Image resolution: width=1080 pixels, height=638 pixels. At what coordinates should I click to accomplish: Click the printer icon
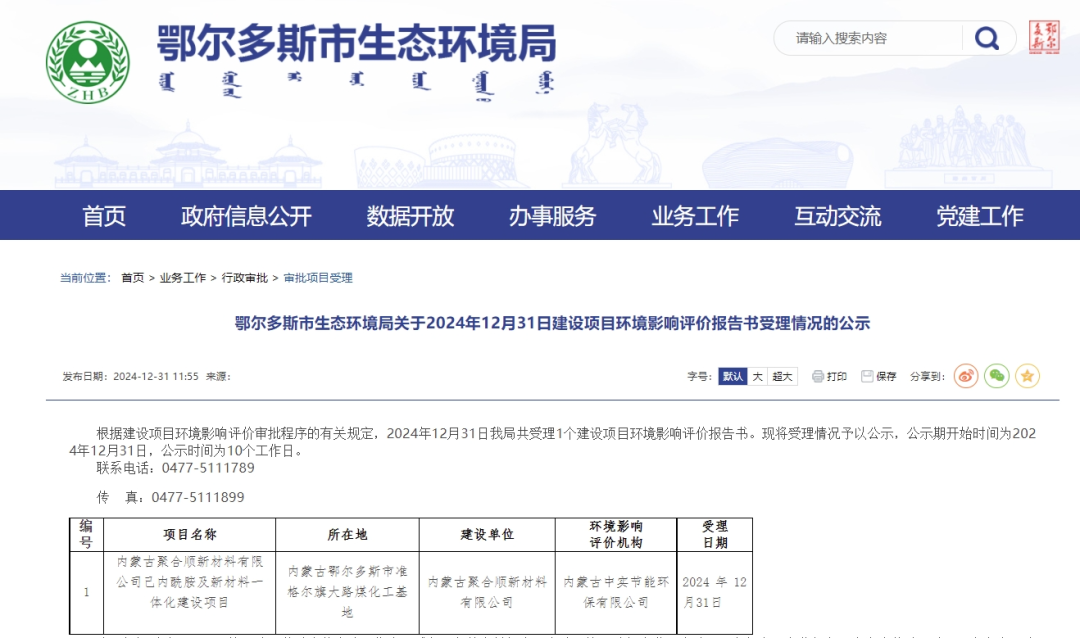[818, 377]
